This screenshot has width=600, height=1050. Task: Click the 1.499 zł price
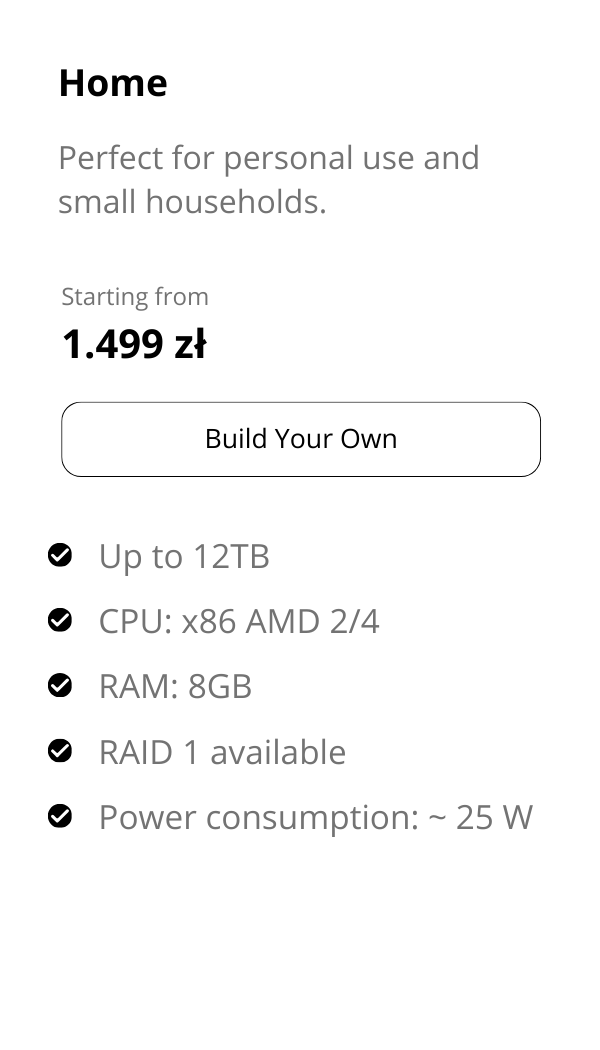(134, 345)
